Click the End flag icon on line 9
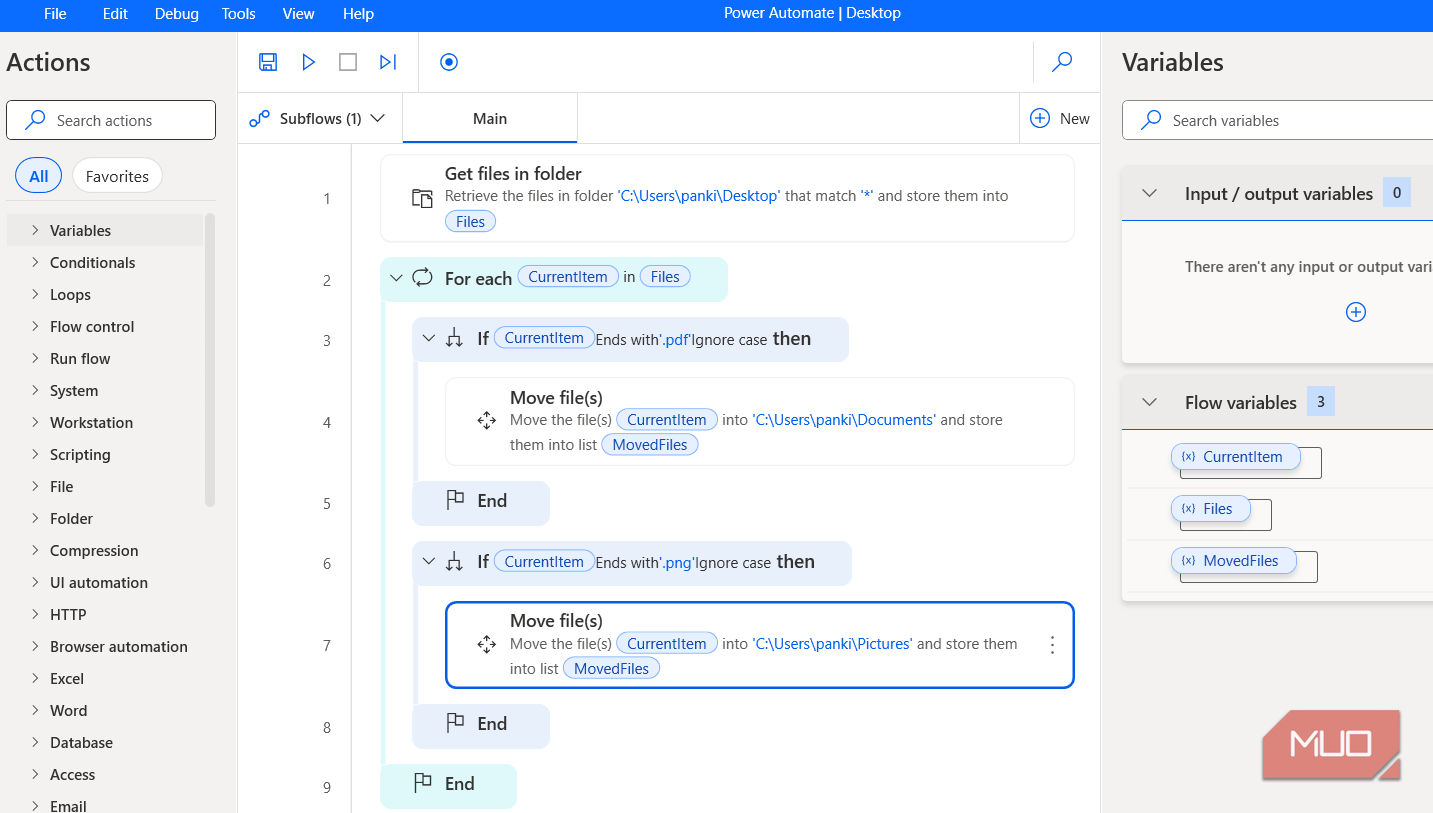Screen dimensions: 1433x813 coord(423,783)
